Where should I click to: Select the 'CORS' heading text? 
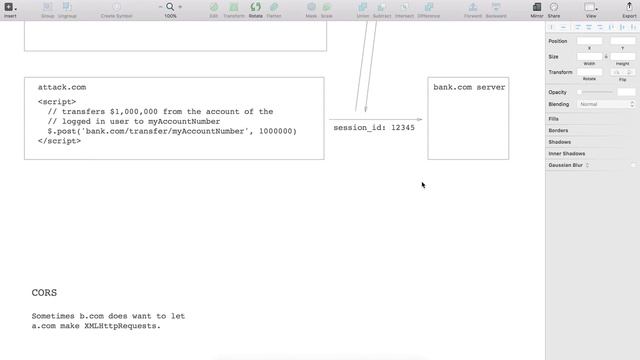point(44,293)
